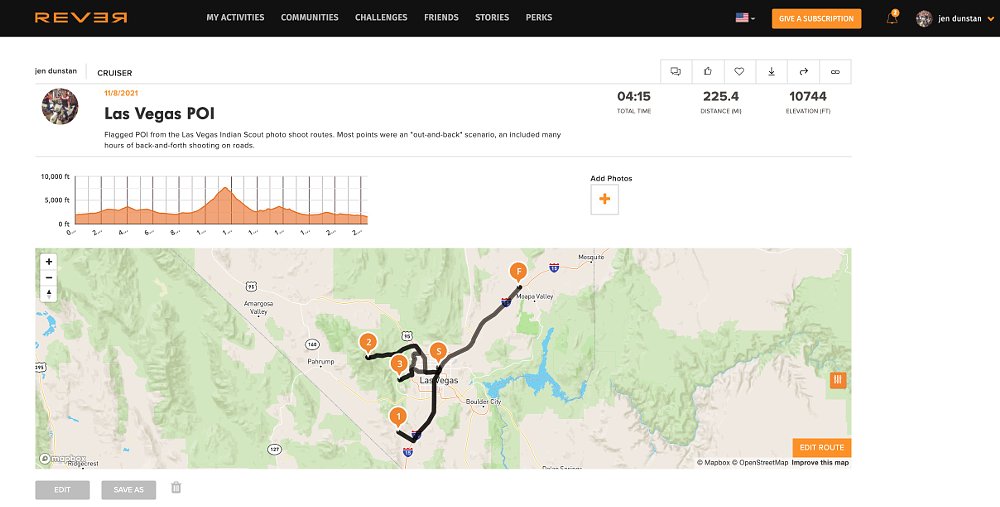This screenshot has height=507, width=1000.
Task: Click the Add Photos plus box
Action: tap(604, 200)
